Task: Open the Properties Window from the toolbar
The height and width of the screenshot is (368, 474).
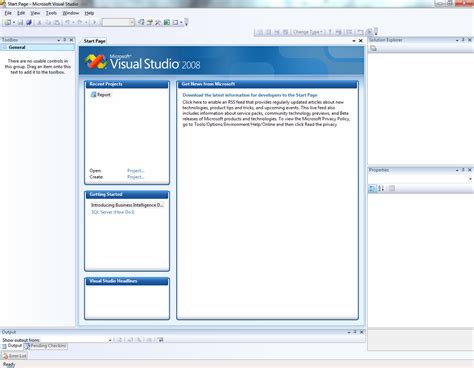Action: 150,22
